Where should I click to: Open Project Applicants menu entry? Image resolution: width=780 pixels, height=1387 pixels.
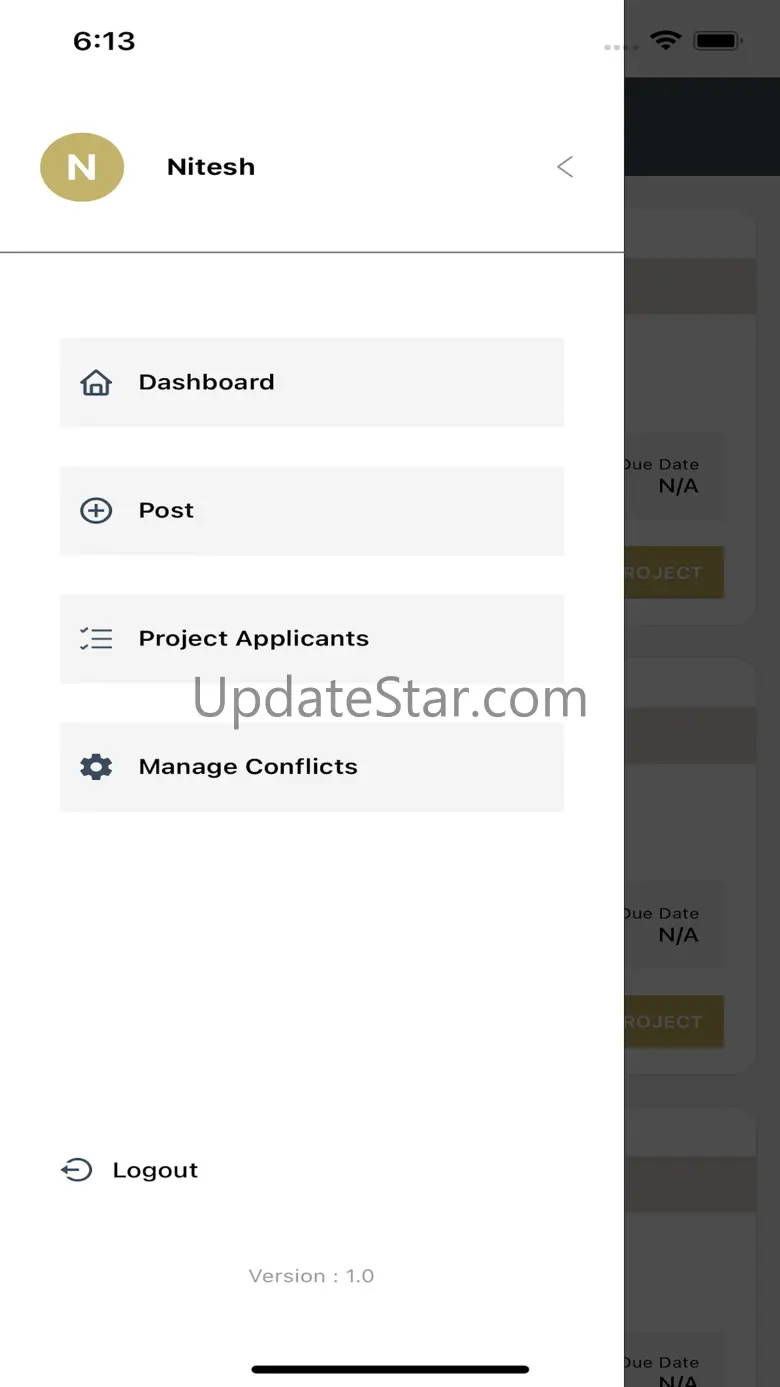point(312,639)
